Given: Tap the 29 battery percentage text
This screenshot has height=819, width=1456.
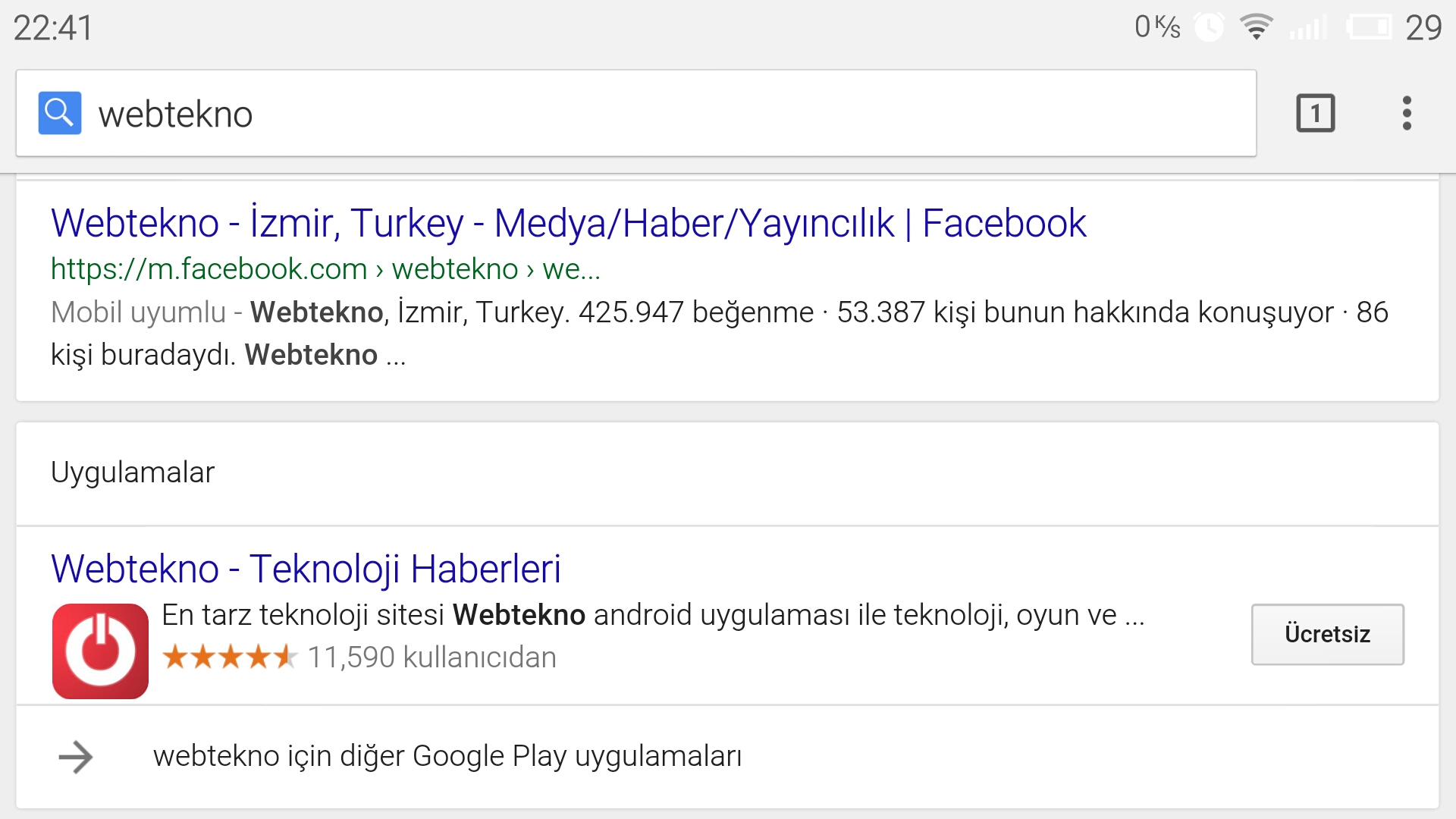Looking at the screenshot, I should (1423, 28).
